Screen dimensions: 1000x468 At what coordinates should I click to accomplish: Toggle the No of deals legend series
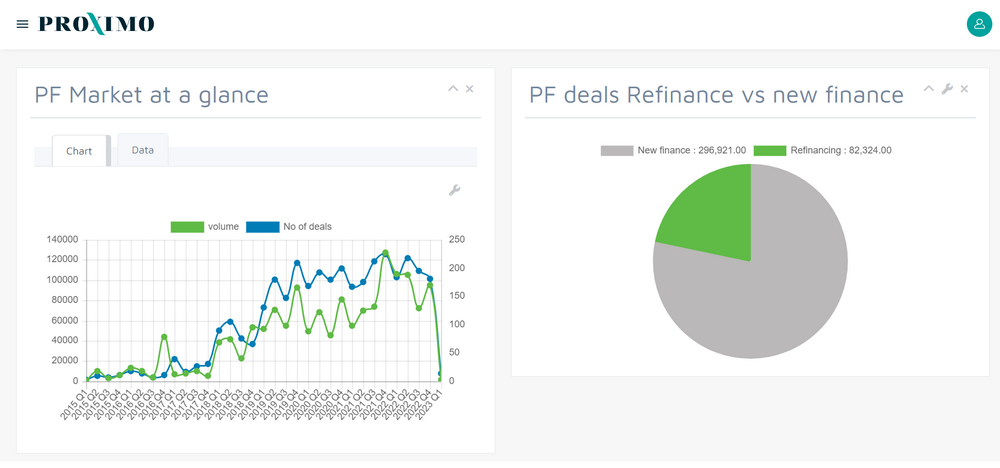[x=289, y=227]
